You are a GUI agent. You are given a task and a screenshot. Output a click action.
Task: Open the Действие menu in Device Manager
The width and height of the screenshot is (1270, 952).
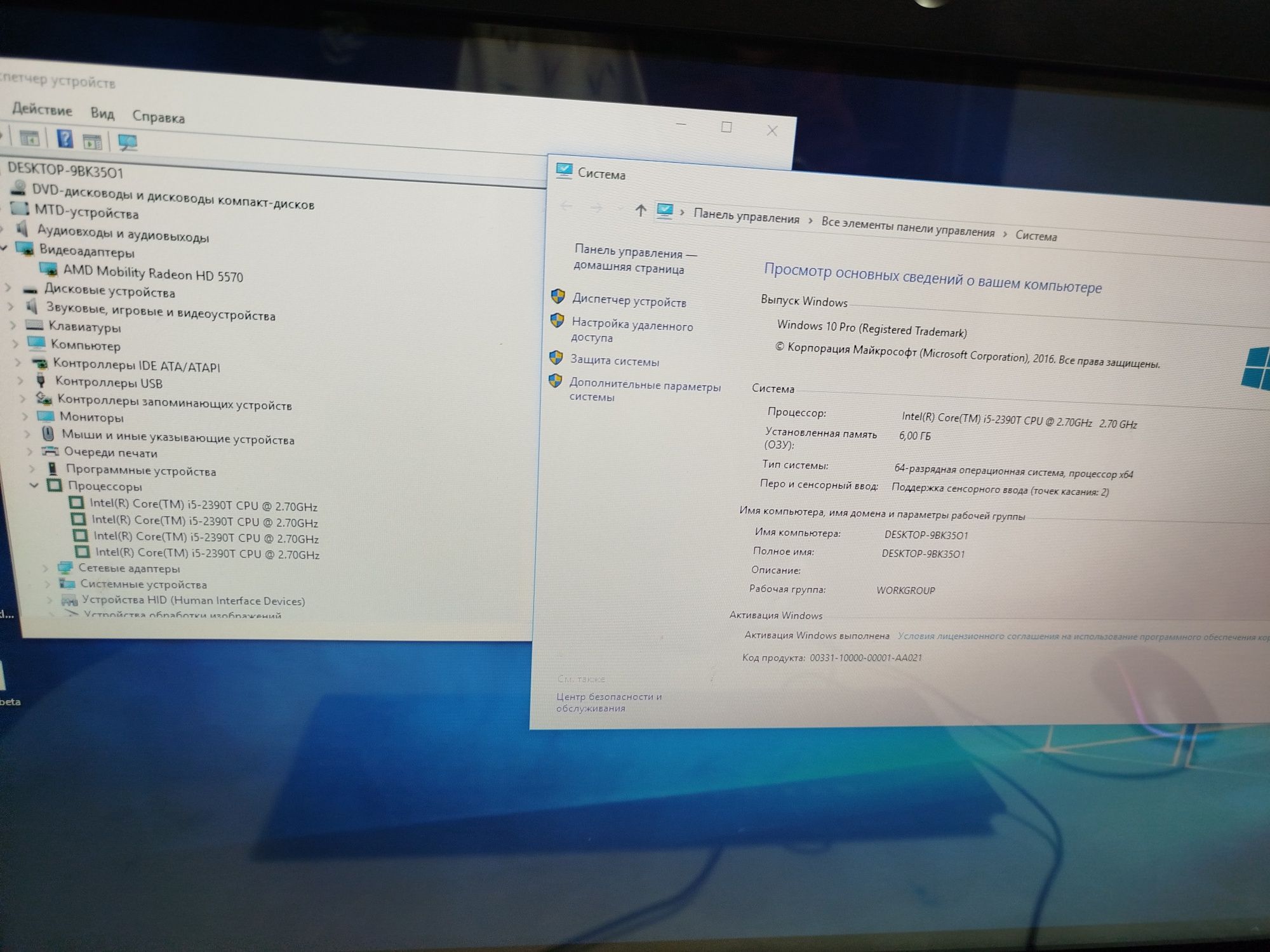click(42, 110)
